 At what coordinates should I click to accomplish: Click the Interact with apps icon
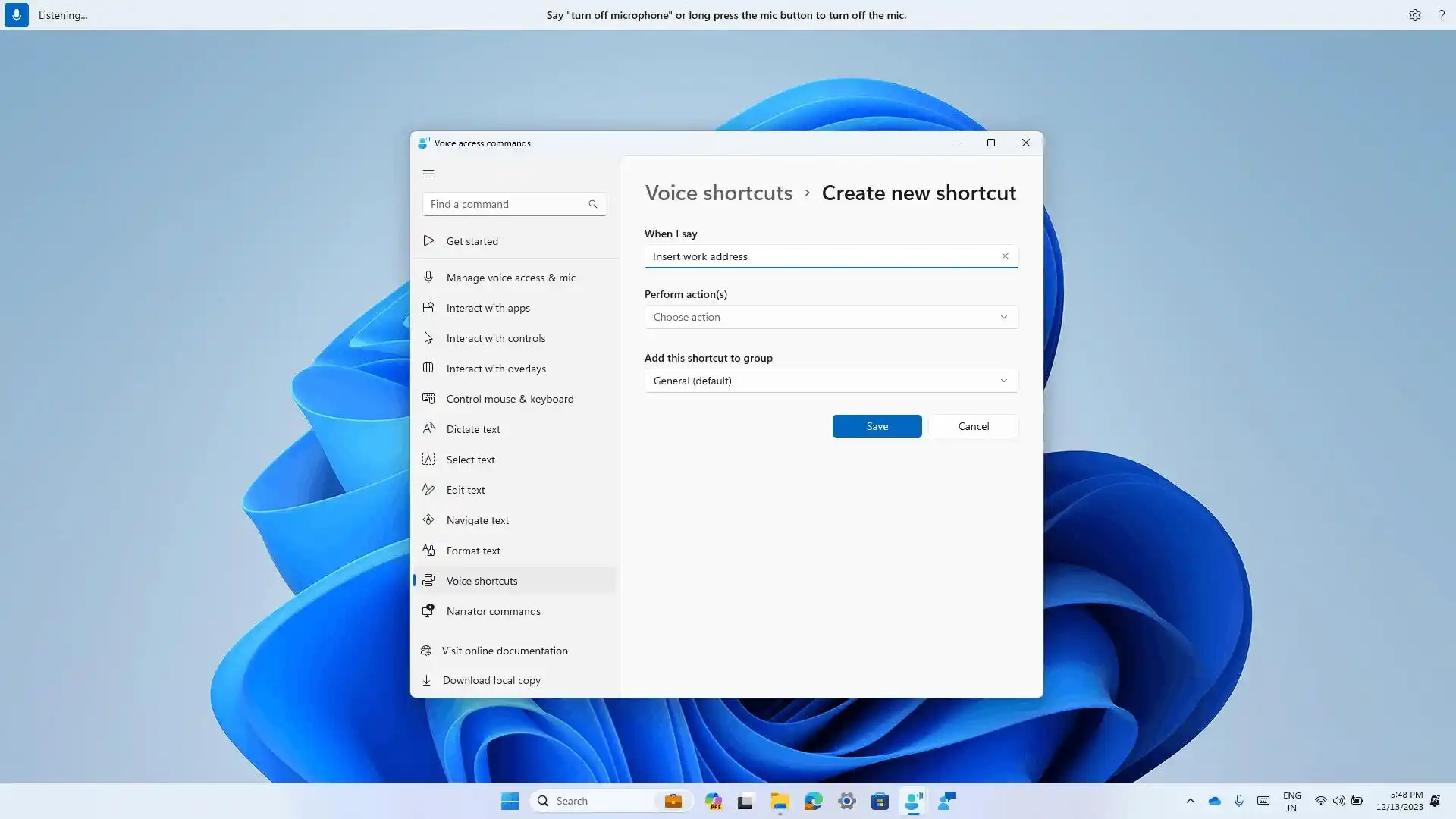427,307
